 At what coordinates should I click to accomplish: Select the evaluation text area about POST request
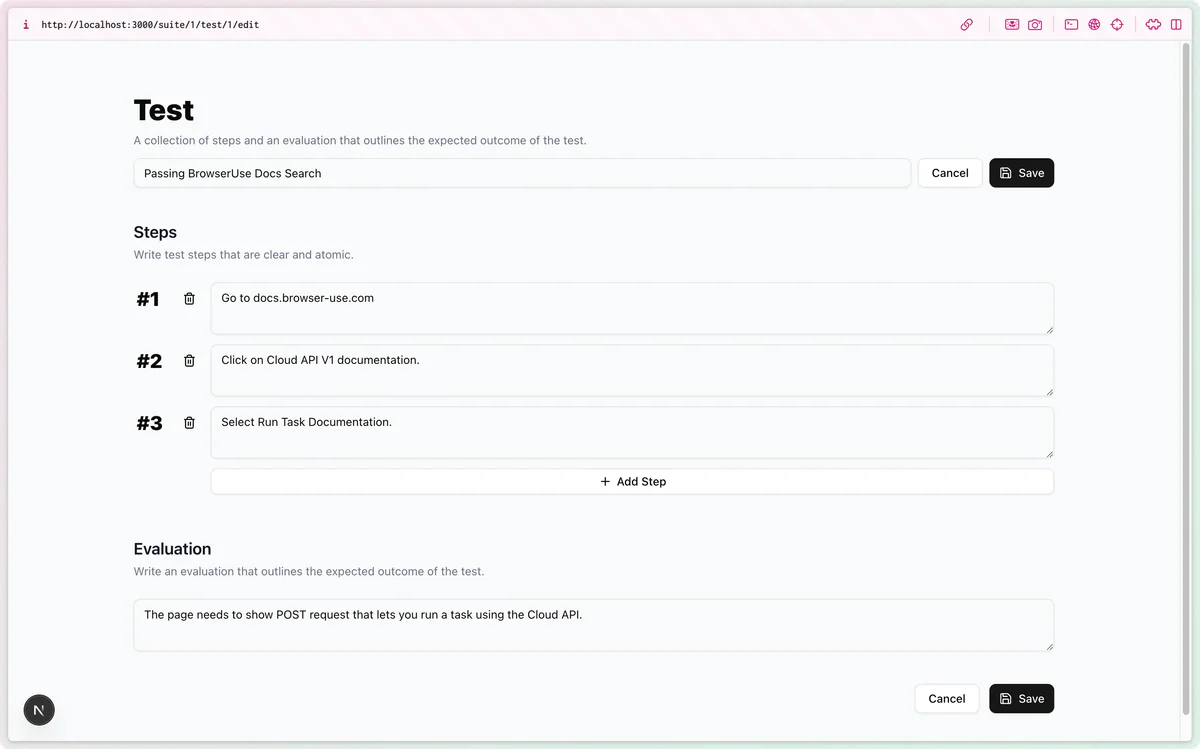click(593, 623)
